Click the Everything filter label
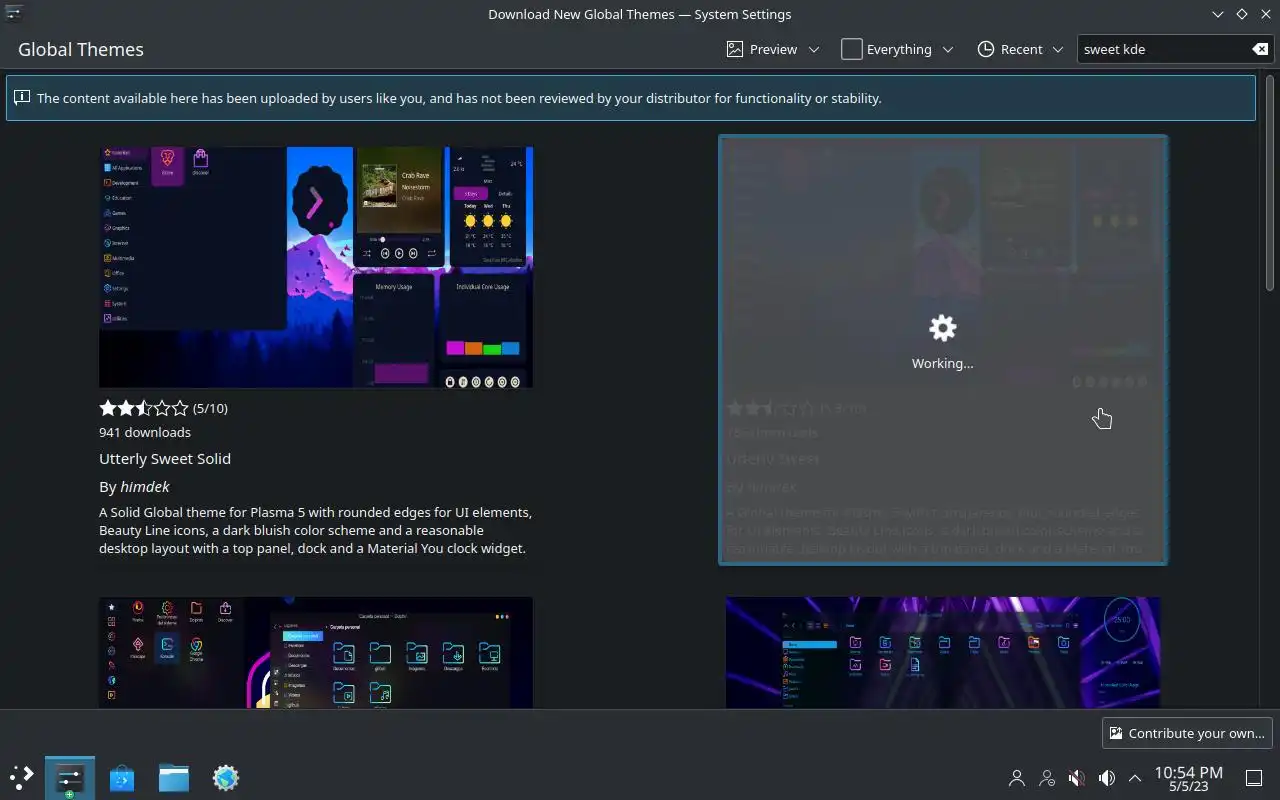1280x800 pixels. pos(899,49)
